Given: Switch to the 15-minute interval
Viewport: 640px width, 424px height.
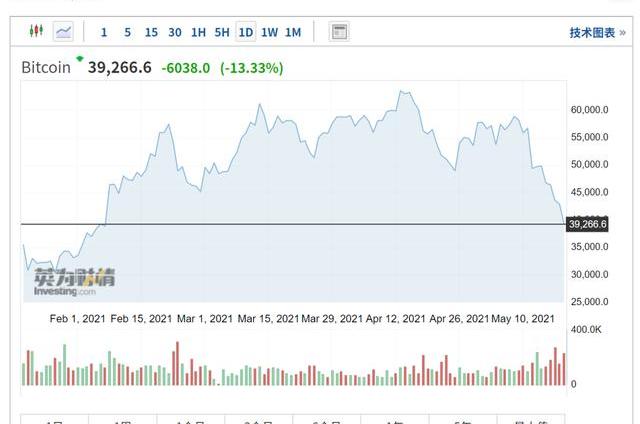Looking at the screenshot, I should click(151, 32).
